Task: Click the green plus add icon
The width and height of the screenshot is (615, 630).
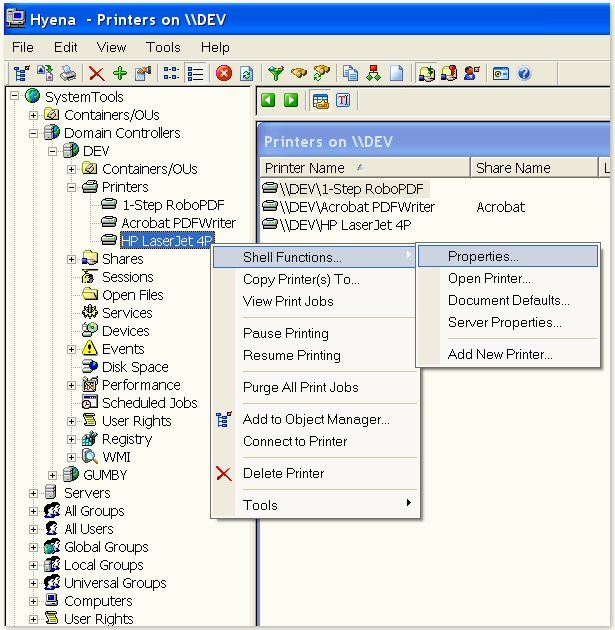Action: [119, 73]
